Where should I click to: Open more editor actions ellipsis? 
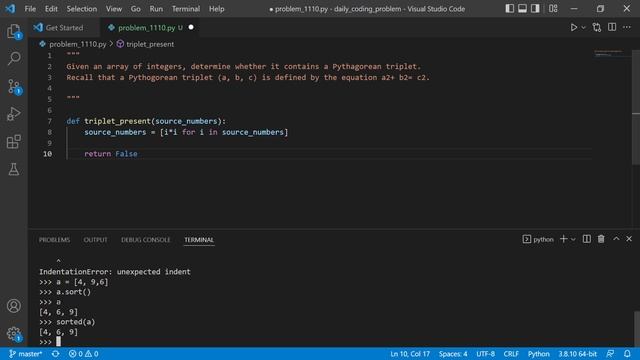pyautogui.click(x=627, y=27)
